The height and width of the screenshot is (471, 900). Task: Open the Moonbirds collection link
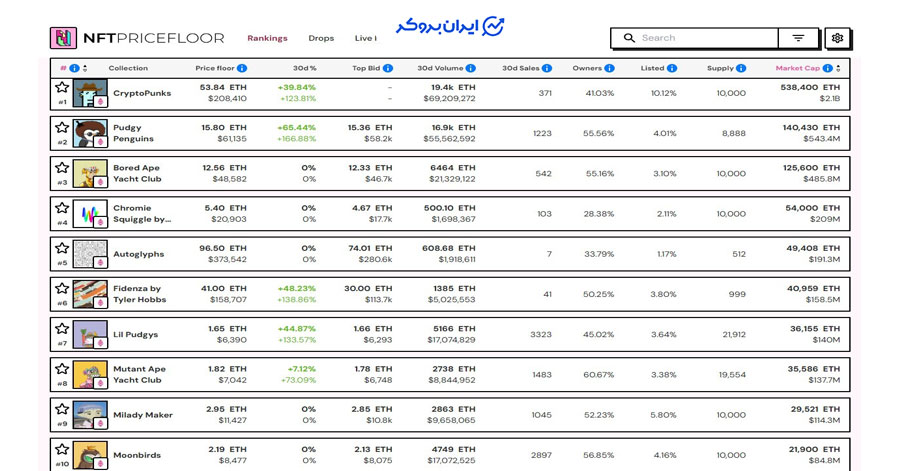137,454
